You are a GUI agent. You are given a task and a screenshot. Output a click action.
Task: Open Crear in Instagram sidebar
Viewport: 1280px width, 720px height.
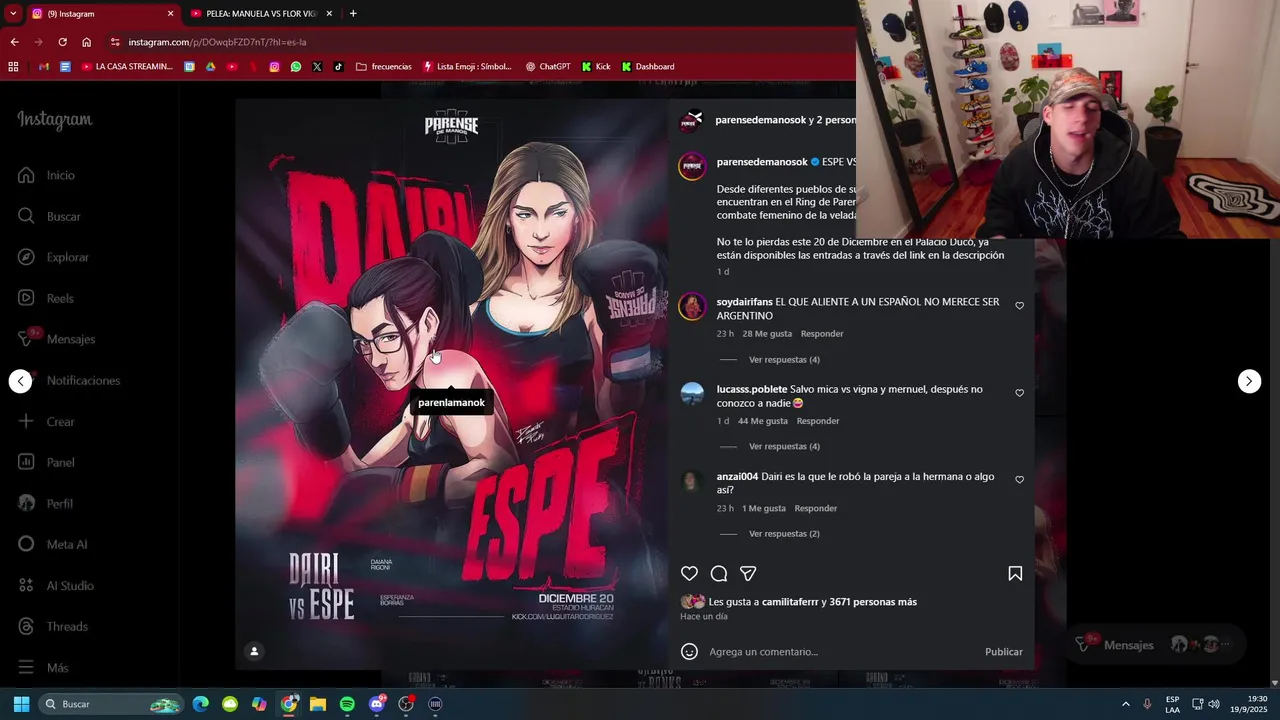click(47, 422)
